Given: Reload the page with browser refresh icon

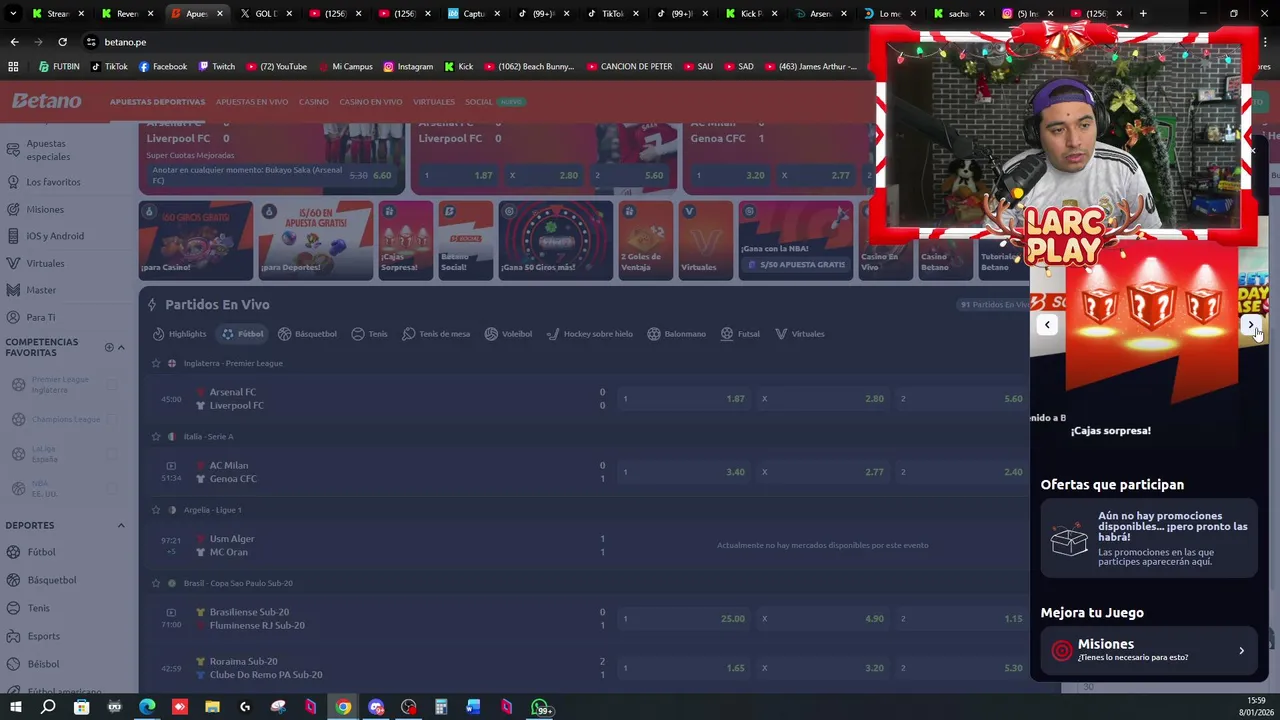Looking at the screenshot, I should click(62, 42).
